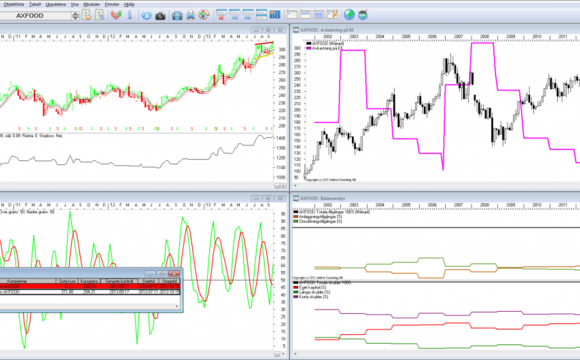Click the blue info icon in toolbar
Screen dimensions: 580x360
click(129, 15)
